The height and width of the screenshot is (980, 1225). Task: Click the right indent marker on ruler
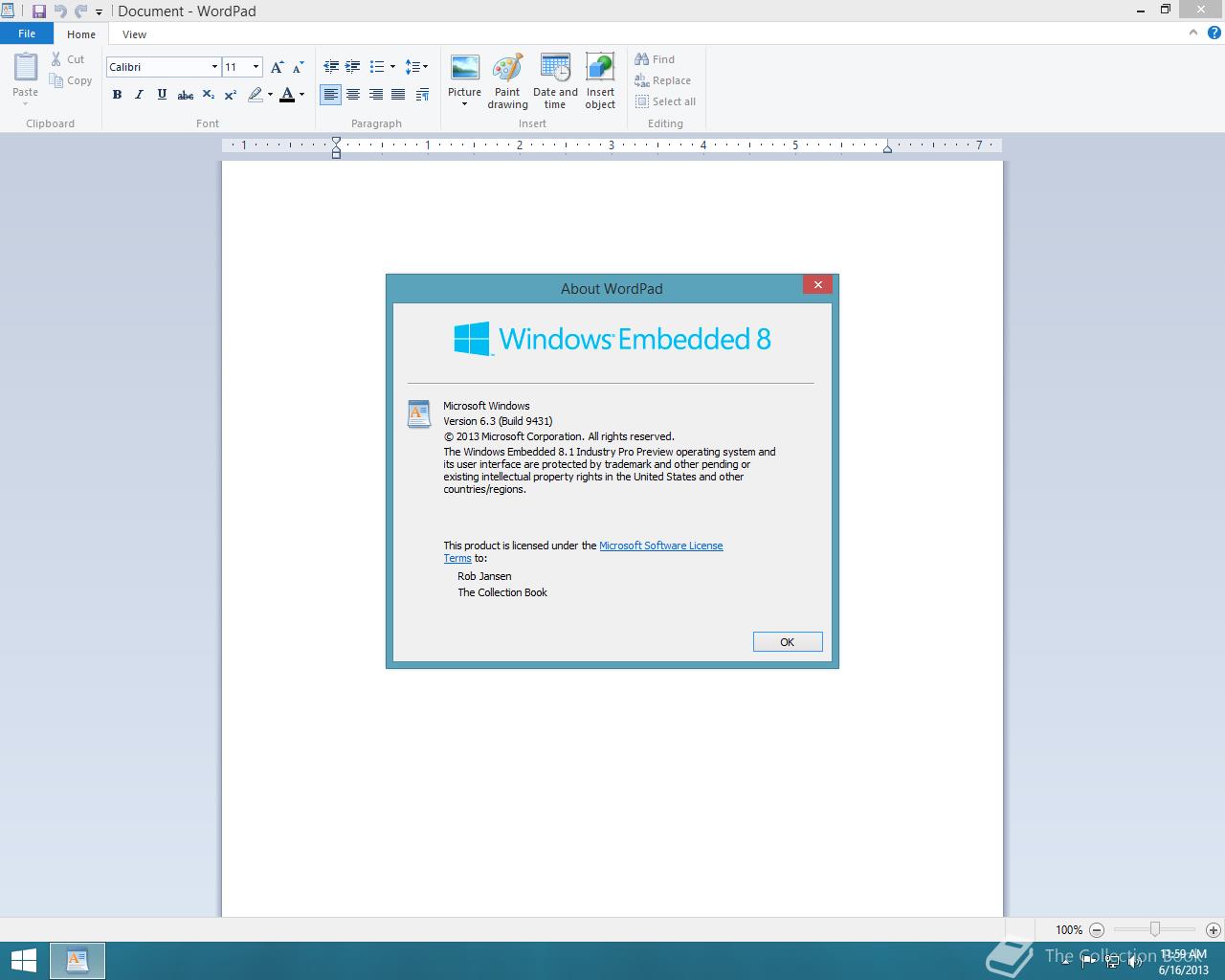887,147
